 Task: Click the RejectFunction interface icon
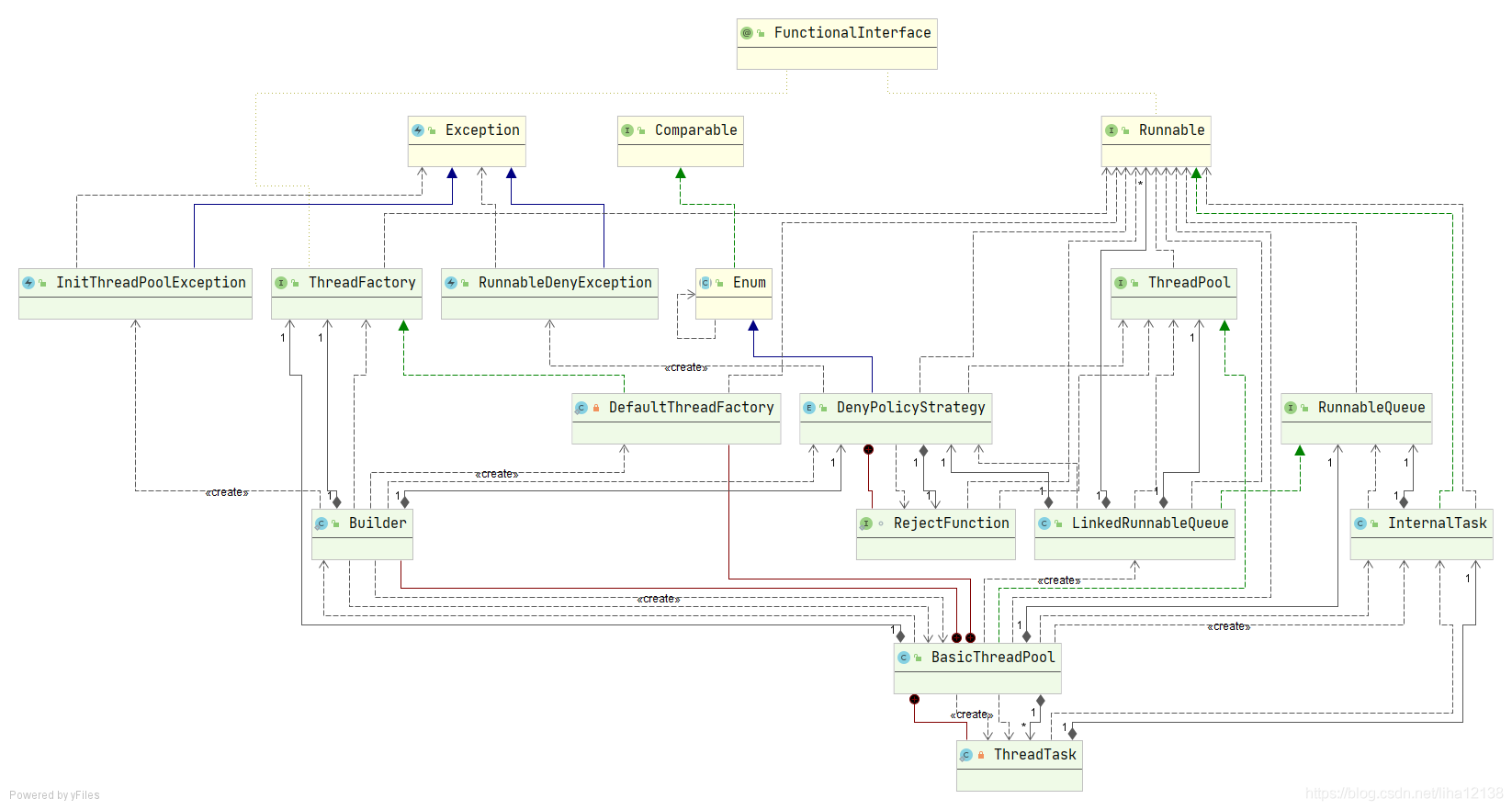point(866,523)
